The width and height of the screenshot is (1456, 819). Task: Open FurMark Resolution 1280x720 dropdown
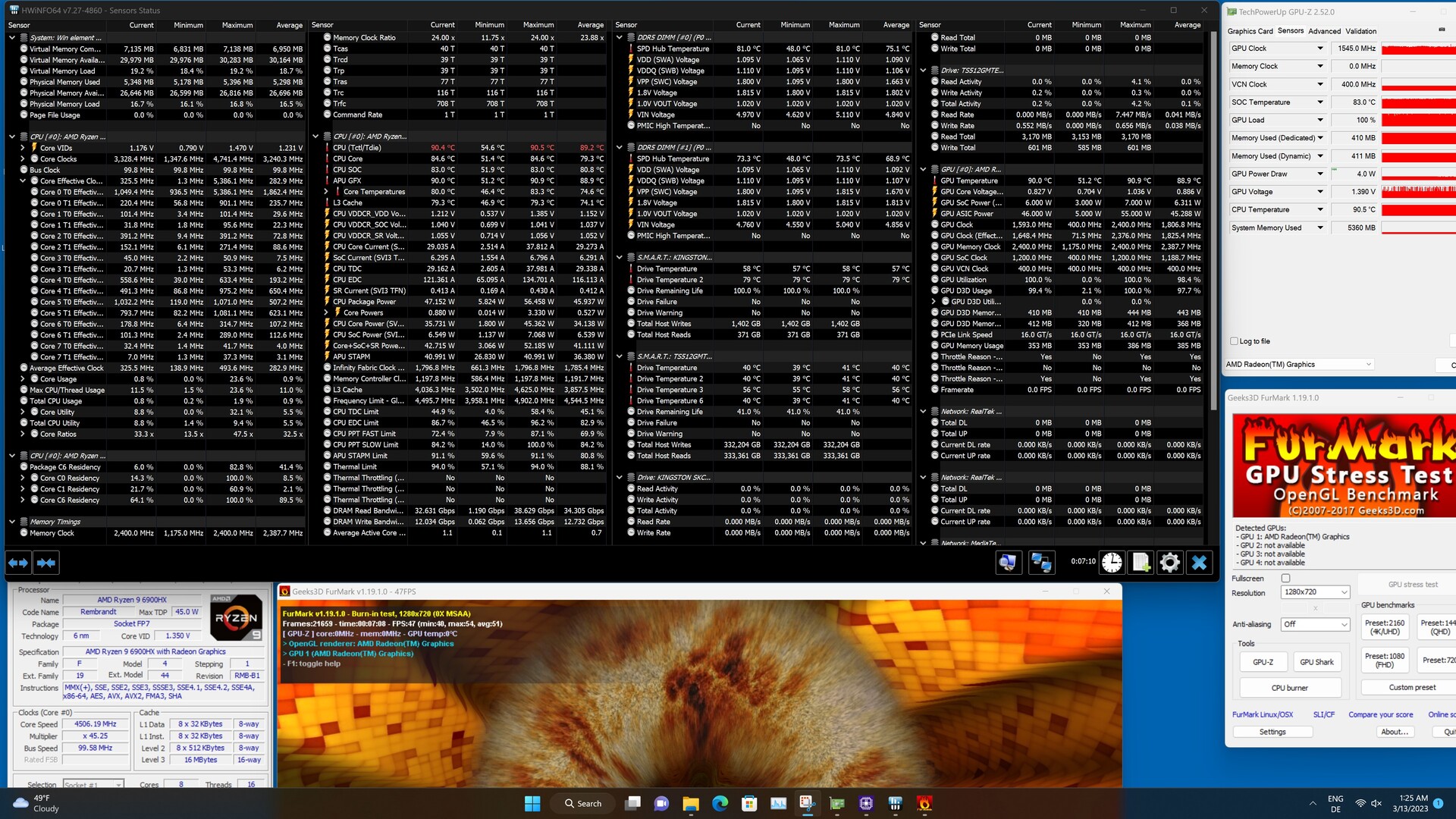(x=1315, y=591)
